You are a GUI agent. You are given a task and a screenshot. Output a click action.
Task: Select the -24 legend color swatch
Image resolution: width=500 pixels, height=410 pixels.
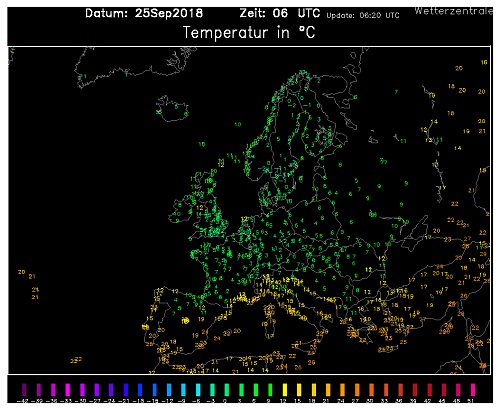(x=111, y=390)
